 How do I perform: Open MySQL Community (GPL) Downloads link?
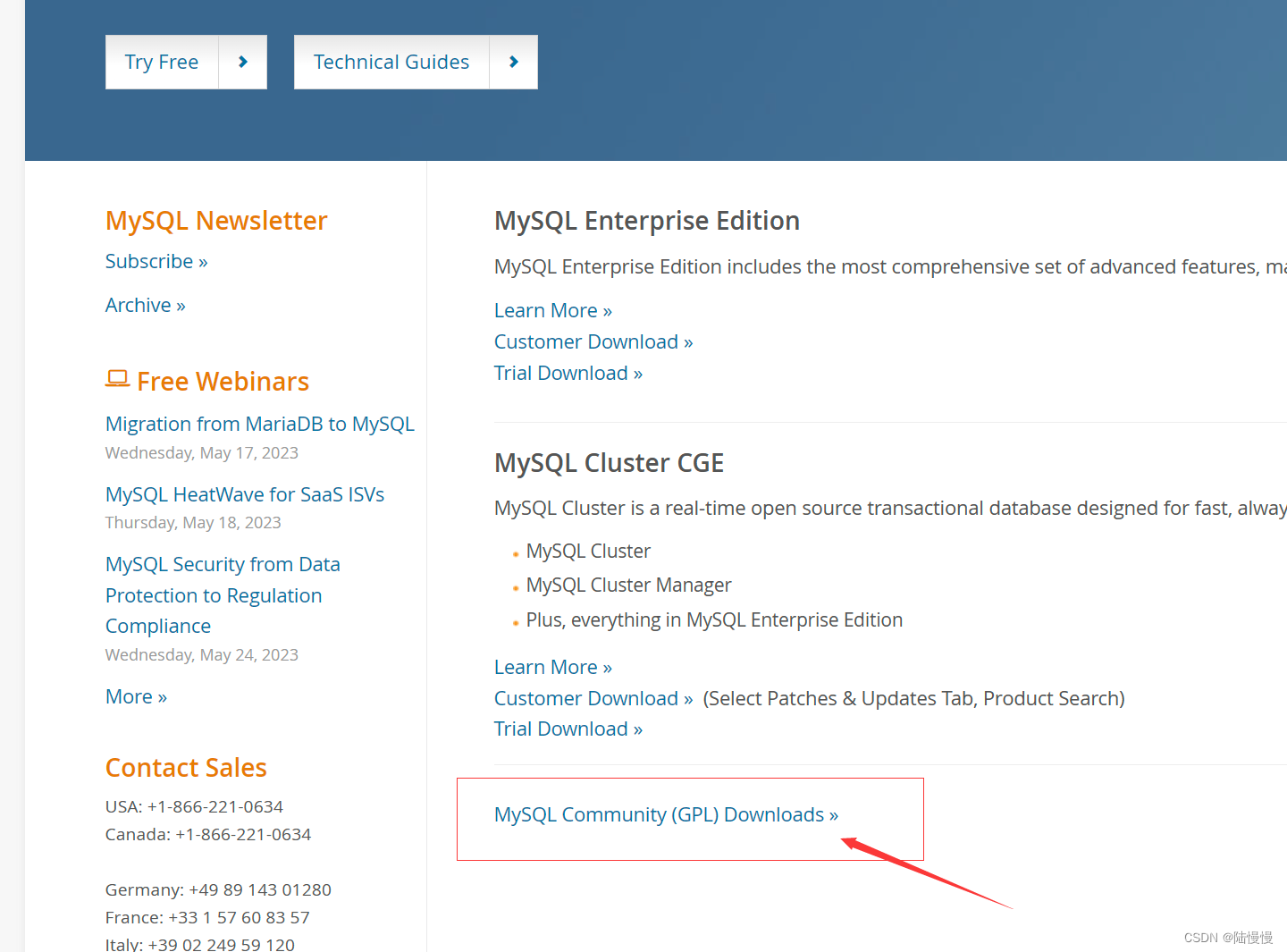(x=666, y=814)
